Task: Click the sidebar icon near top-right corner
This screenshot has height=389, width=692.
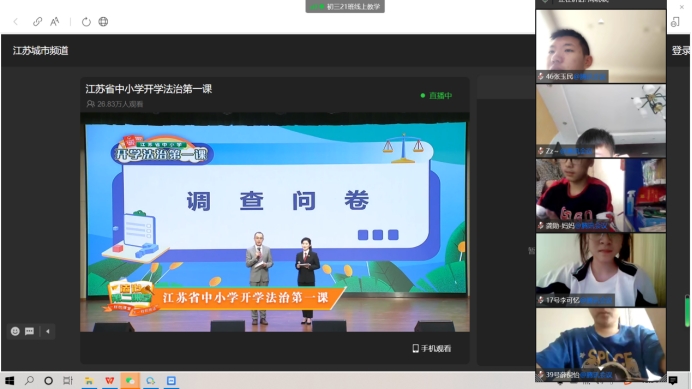Action: [x=675, y=22]
